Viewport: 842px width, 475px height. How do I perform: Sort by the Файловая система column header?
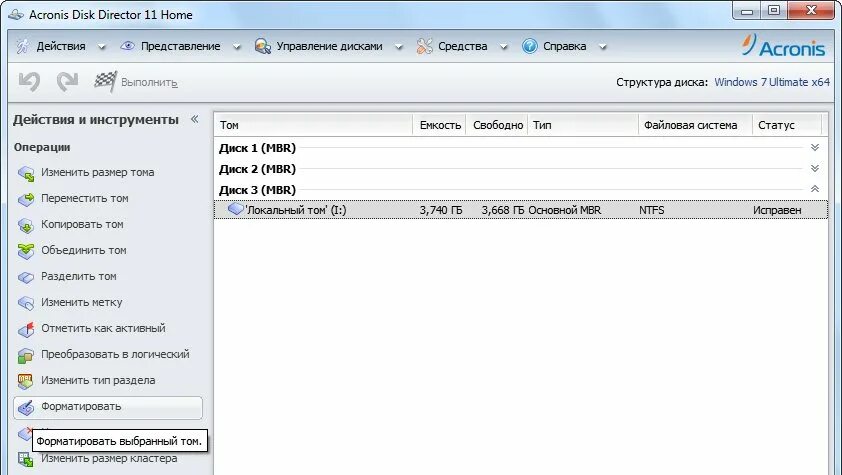tap(695, 125)
